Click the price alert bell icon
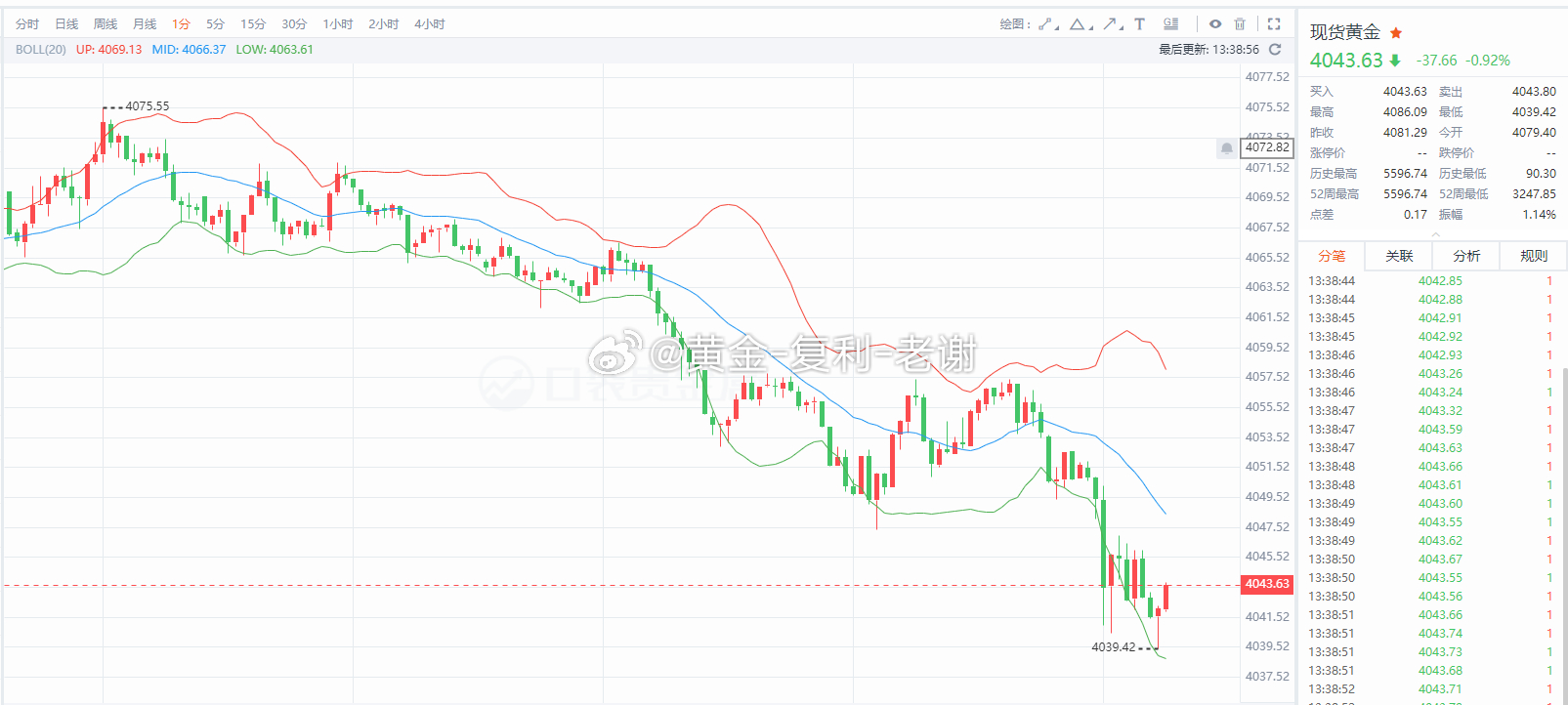 click(1227, 148)
